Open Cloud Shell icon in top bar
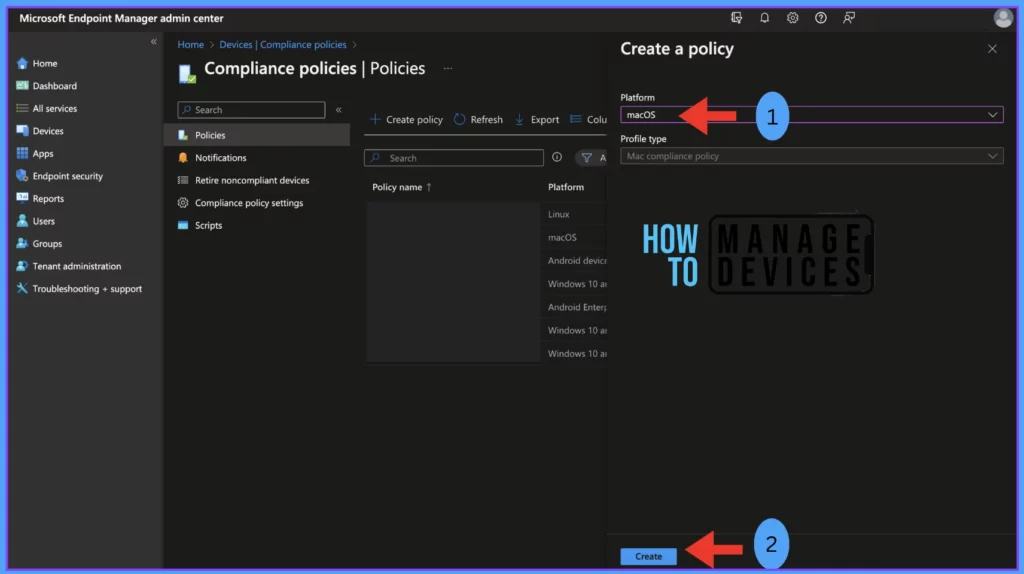The height and width of the screenshot is (574, 1024). (x=736, y=18)
